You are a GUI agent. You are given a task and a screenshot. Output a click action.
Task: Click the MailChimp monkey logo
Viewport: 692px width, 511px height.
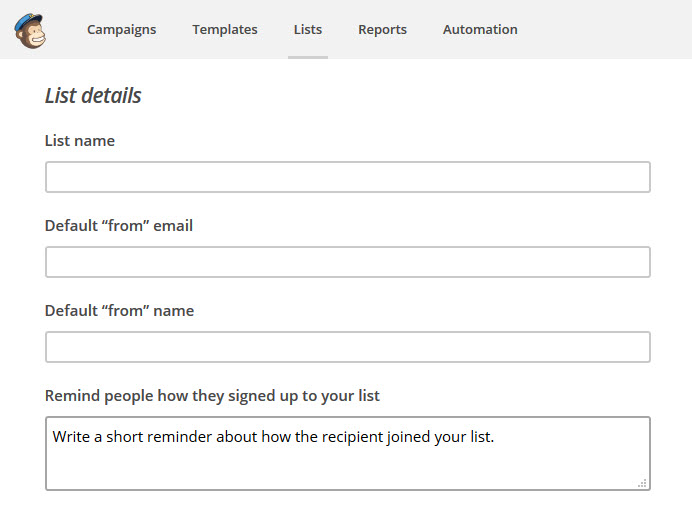[30, 30]
